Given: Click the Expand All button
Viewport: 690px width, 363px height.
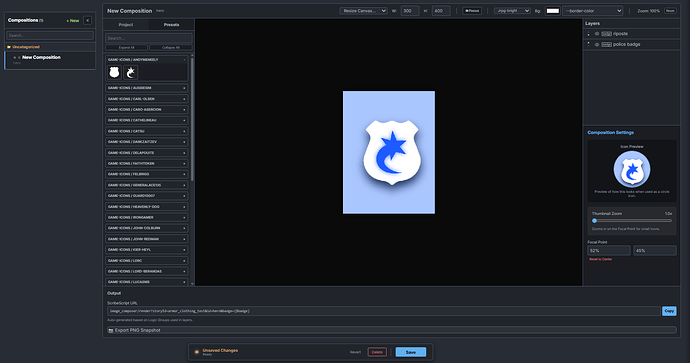Looking at the screenshot, I should coord(127,47).
